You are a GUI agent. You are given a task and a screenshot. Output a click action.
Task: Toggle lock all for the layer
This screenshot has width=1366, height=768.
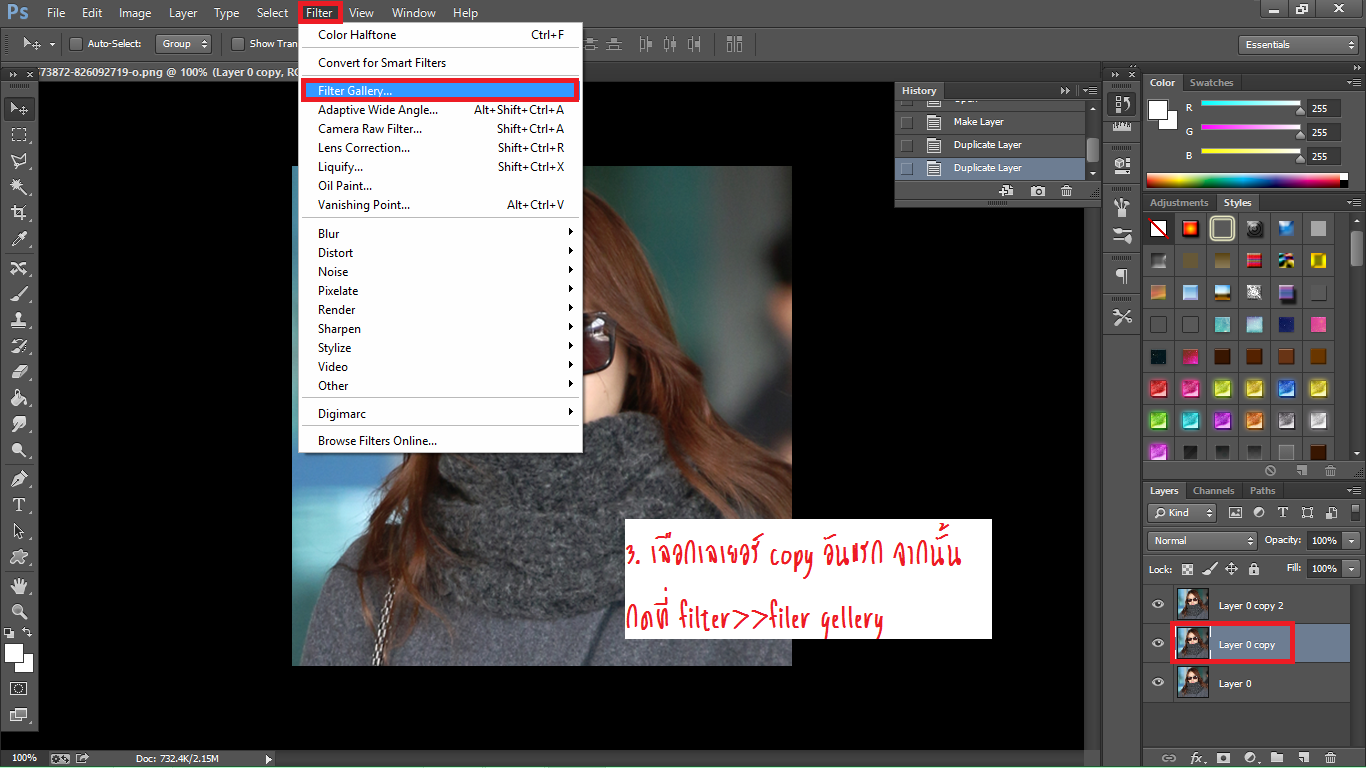(x=1253, y=569)
